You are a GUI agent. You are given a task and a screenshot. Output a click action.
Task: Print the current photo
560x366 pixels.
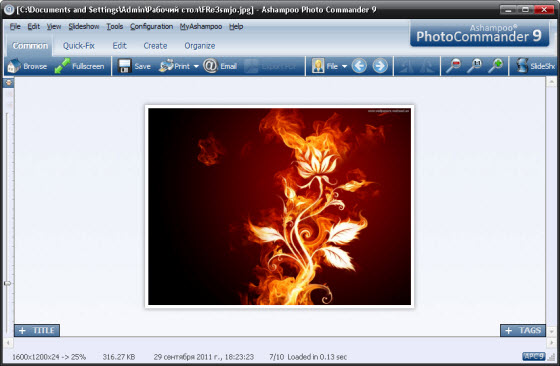click(x=175, y=66)
